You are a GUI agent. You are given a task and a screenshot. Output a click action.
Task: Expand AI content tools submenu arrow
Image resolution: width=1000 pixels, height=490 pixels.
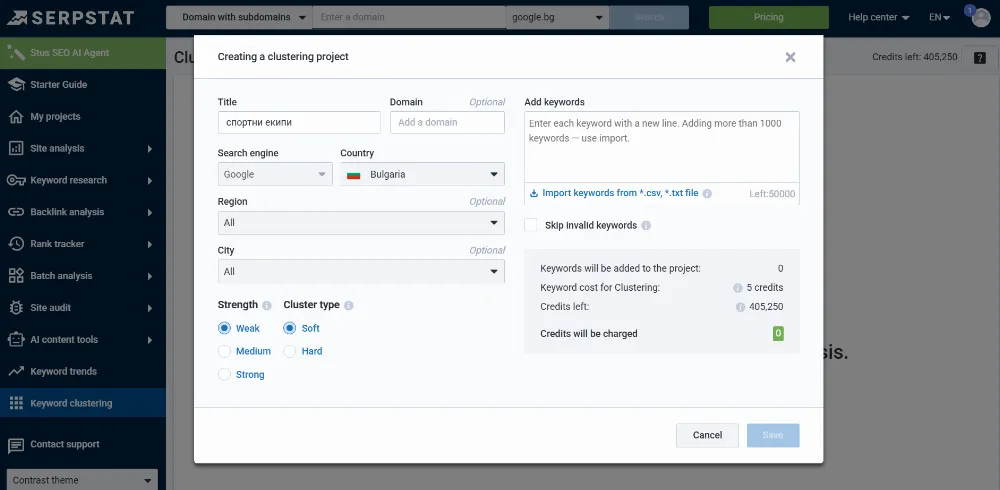(x=150, y=339)
